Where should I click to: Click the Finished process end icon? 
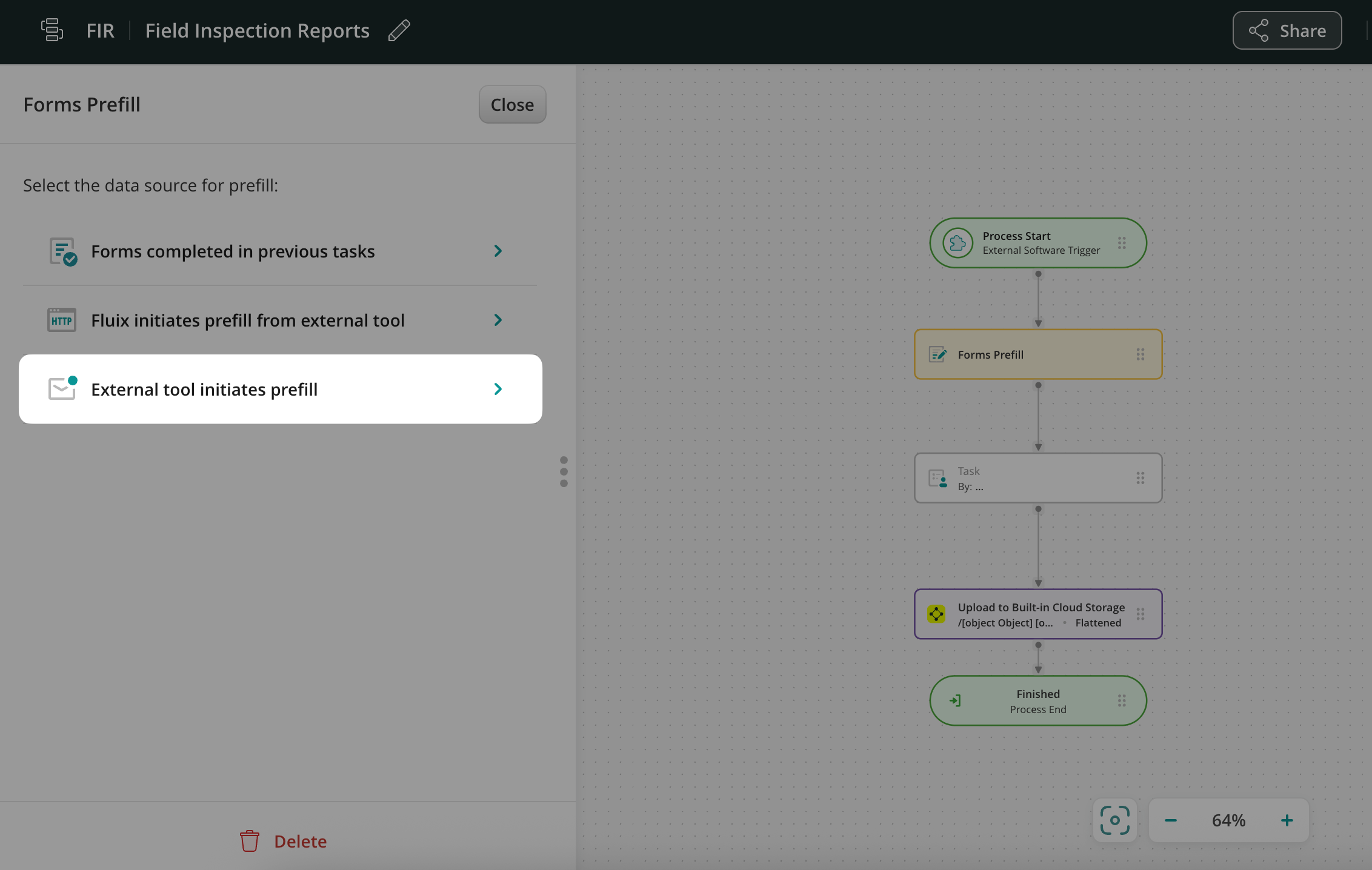point(955,701)
